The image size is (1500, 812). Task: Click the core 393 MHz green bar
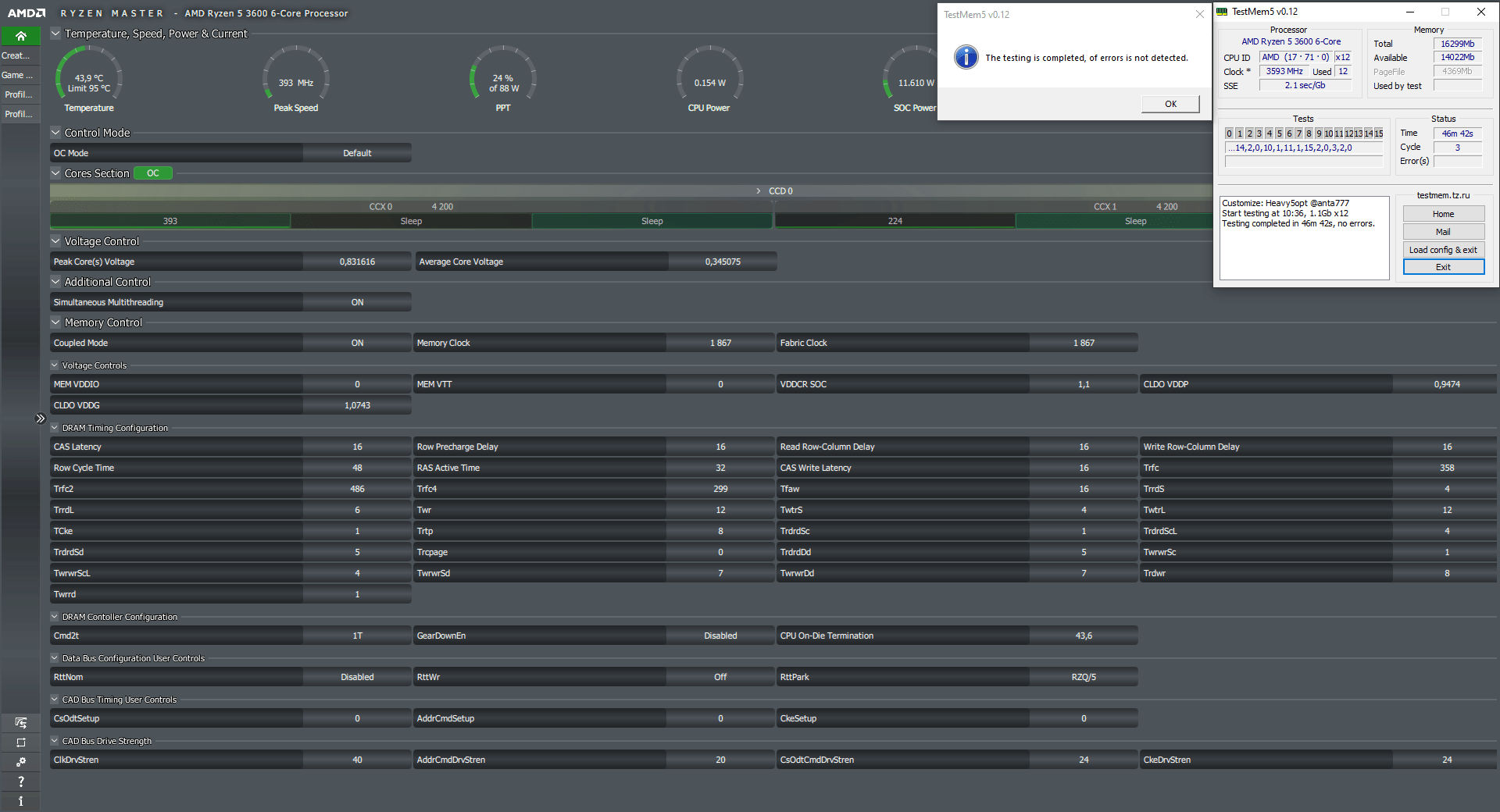(x=170, y=221)
